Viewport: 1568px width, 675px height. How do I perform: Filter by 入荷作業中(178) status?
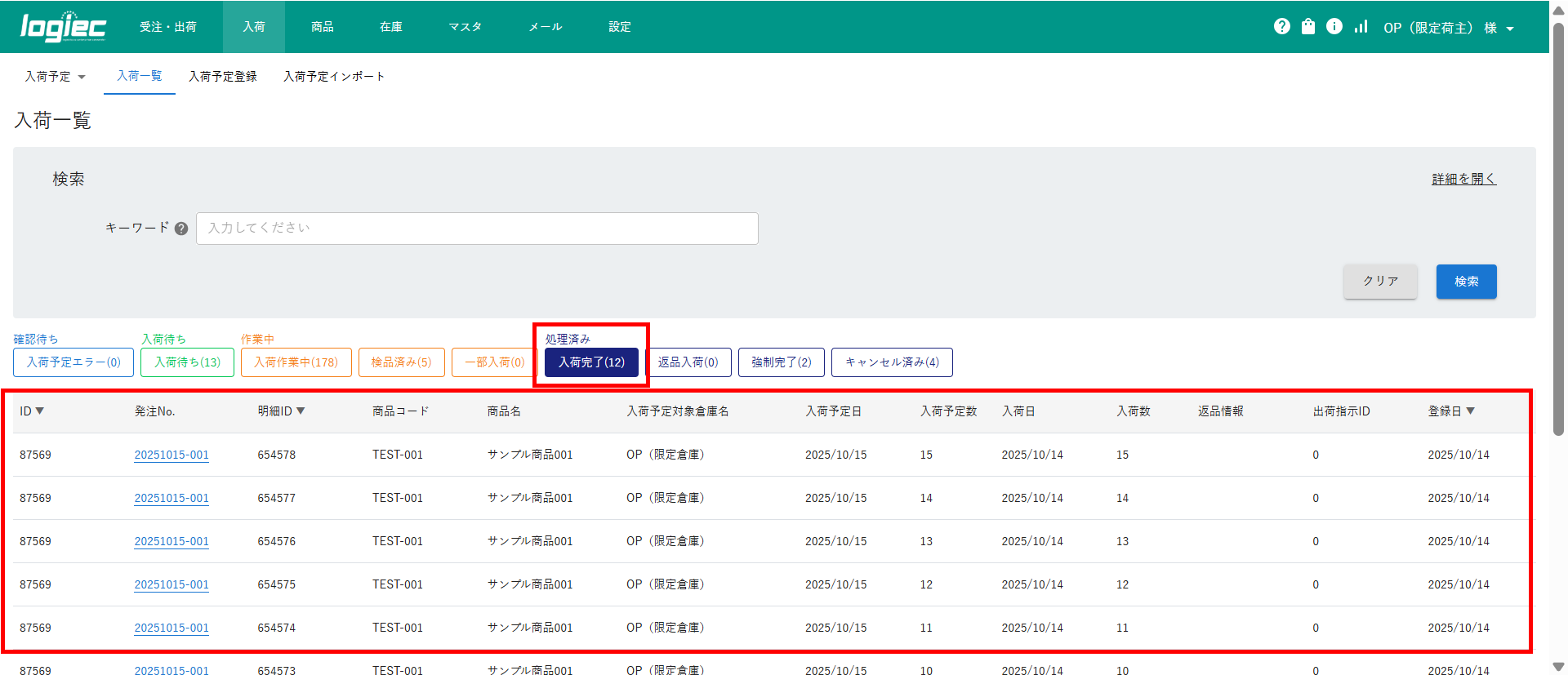click(296, 362)
